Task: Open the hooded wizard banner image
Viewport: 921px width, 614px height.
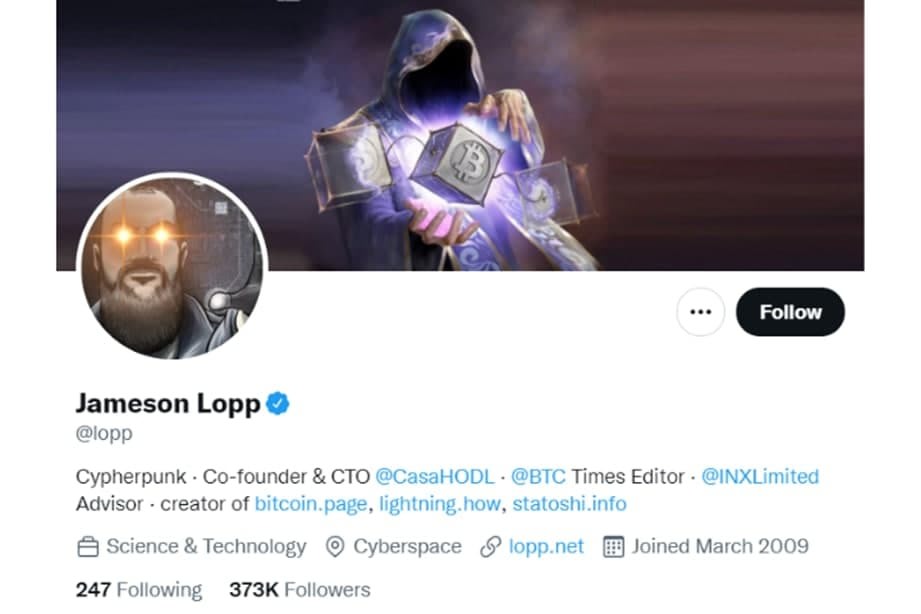Action: [460, 135]
